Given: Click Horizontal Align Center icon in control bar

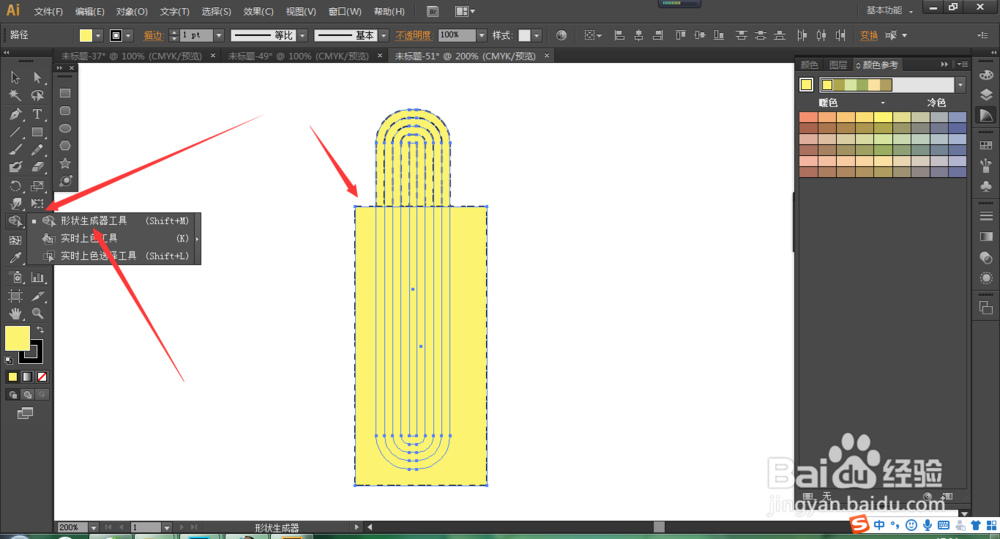Looking at the screenshot, I should pos(638,35).
